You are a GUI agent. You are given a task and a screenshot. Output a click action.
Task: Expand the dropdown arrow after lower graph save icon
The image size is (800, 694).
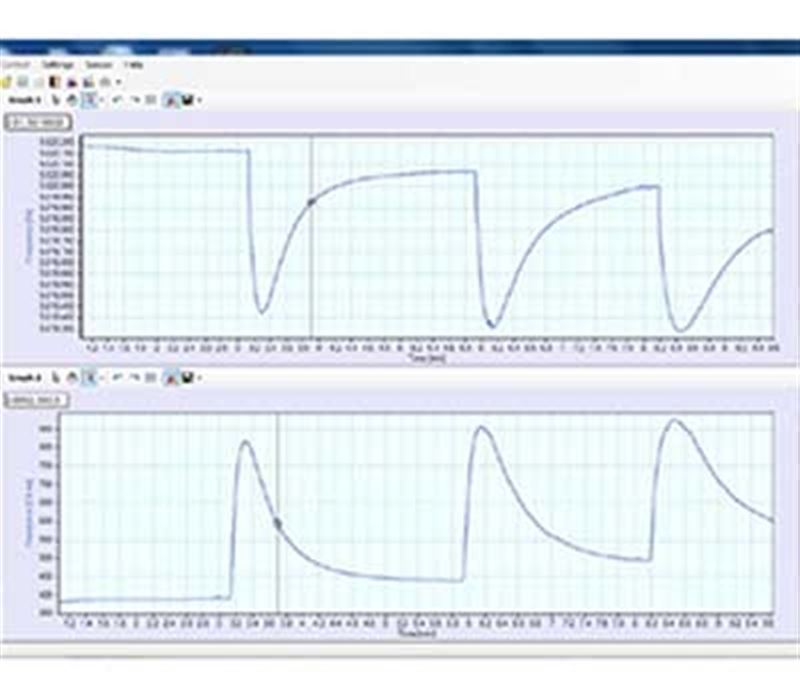[200, 378]
